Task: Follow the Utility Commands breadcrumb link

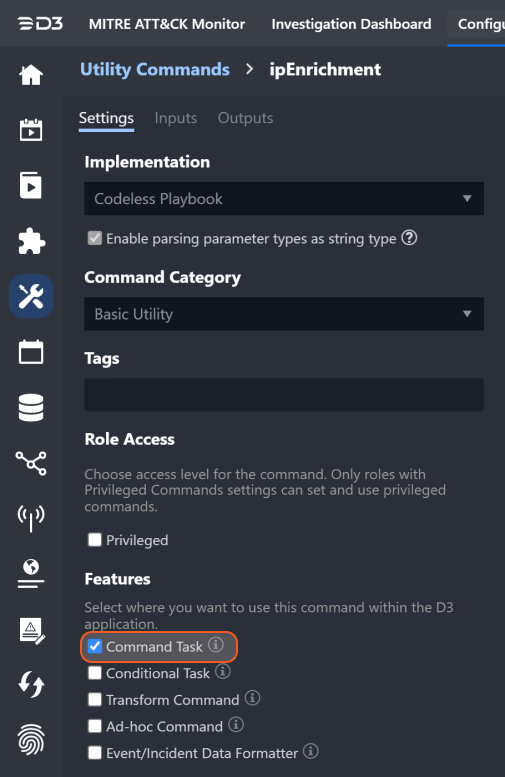Action: pos(155,69)
